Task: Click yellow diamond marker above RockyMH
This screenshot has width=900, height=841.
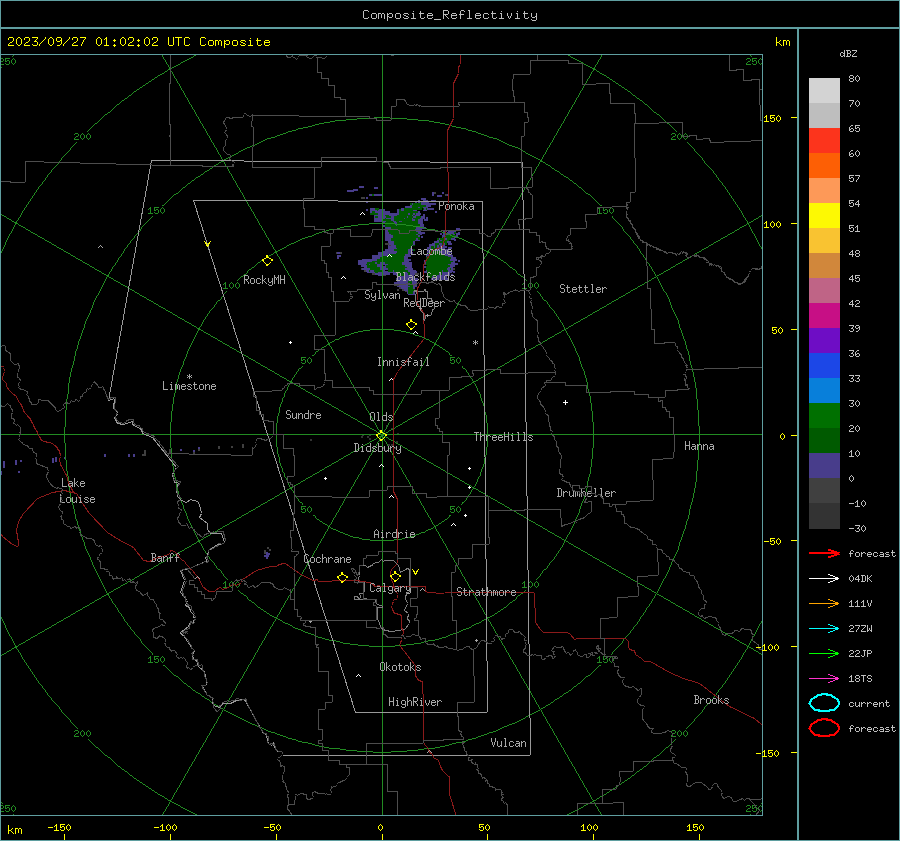Action: click(267, 261)
